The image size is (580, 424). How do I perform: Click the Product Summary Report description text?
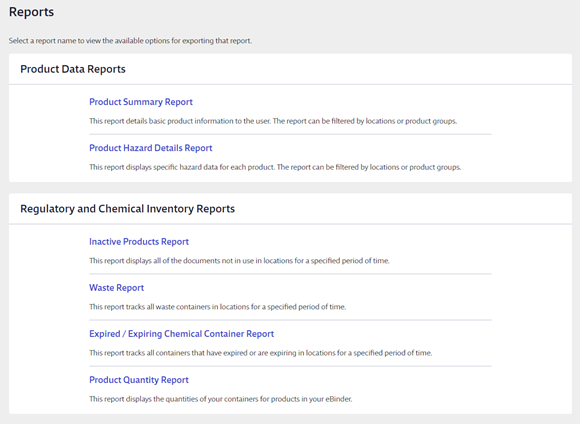tap(273, 121)
